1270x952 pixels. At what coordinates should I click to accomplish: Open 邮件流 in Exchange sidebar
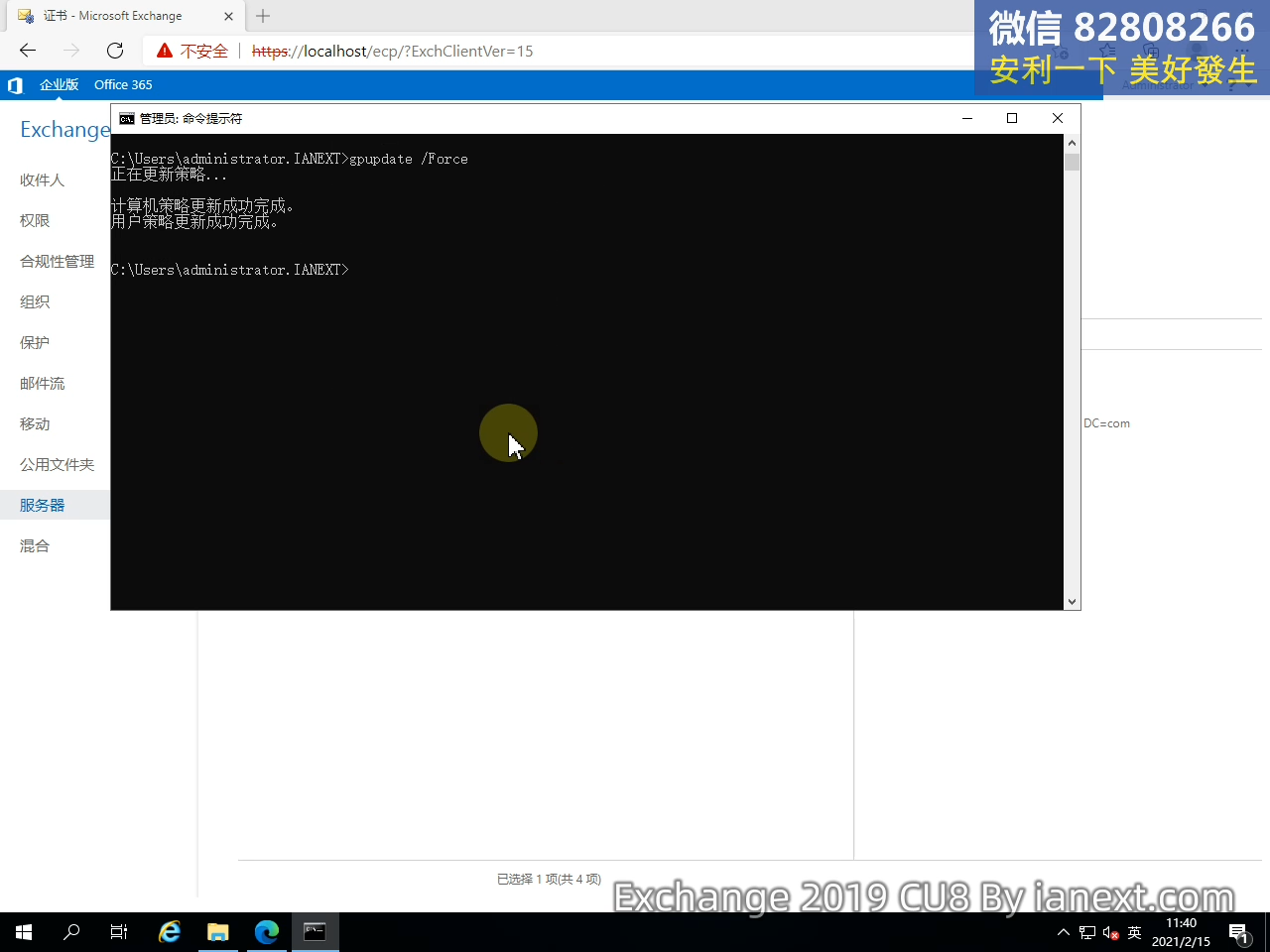click(x=42, y=383)
